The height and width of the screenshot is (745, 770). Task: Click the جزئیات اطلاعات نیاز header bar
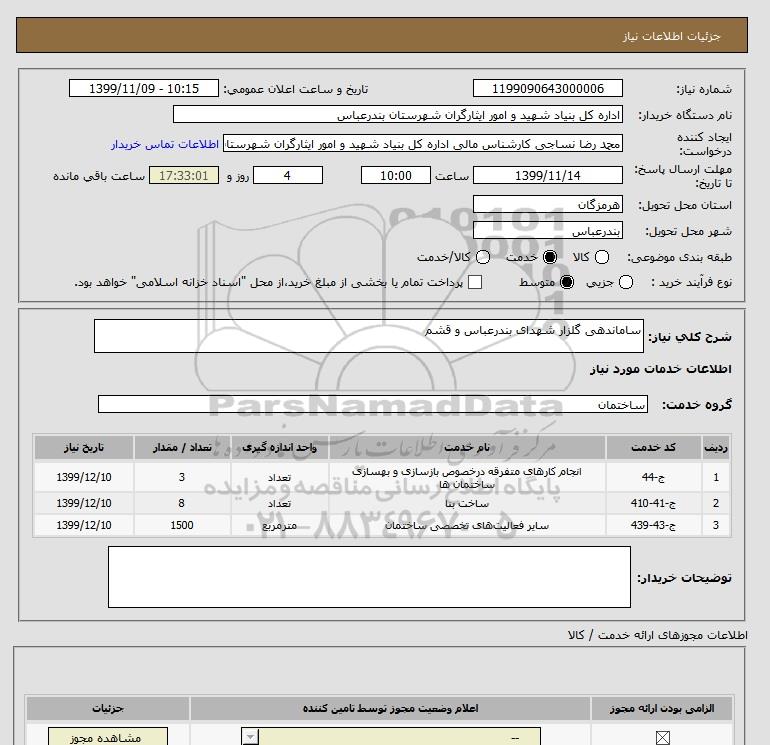pos(382,35)
